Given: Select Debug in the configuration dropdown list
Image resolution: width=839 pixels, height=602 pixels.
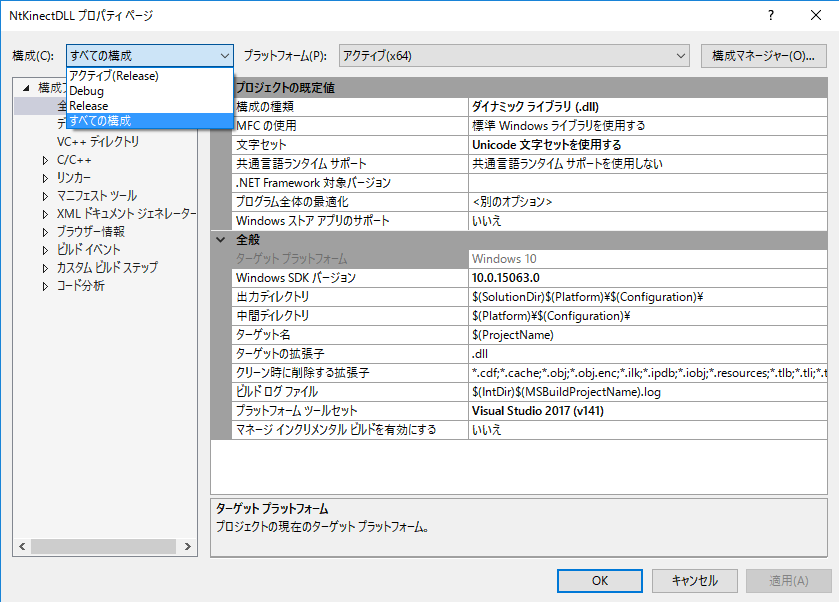Looking at the screenshot, I should tap(86, 91).
